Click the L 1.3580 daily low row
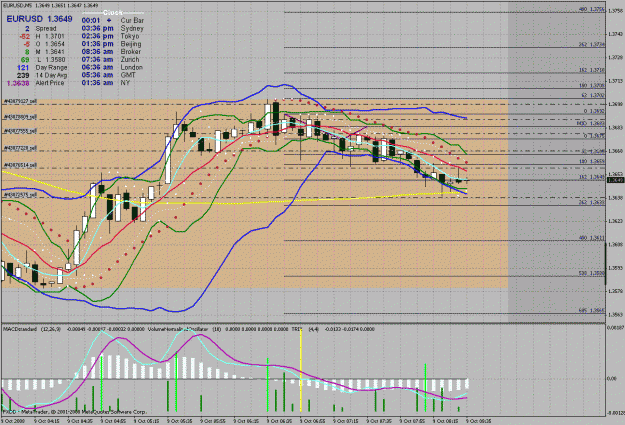The height and width of the screenshot is (425, 625). tap(43, 60)
